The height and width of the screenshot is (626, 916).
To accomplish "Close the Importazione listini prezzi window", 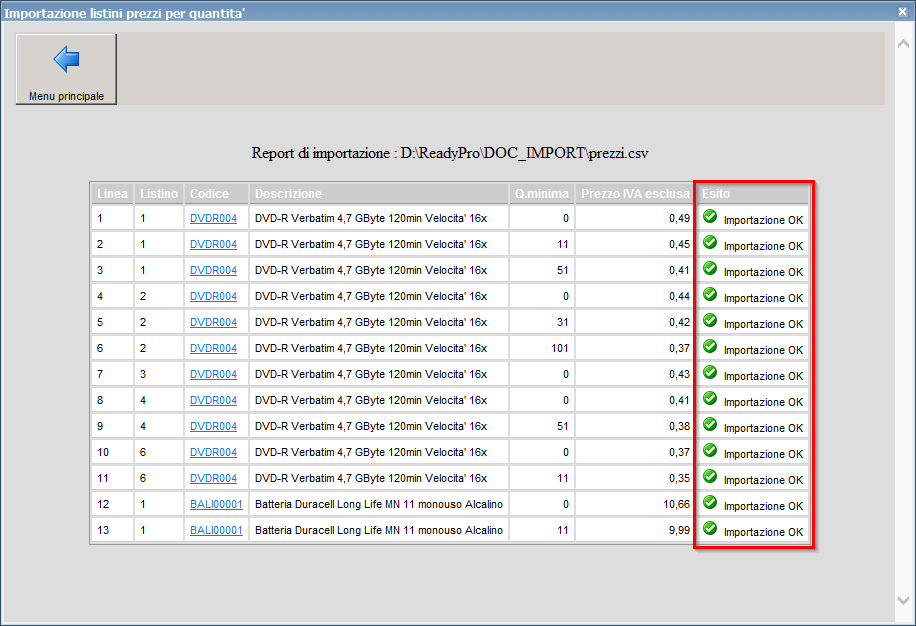I will [903, 10].
